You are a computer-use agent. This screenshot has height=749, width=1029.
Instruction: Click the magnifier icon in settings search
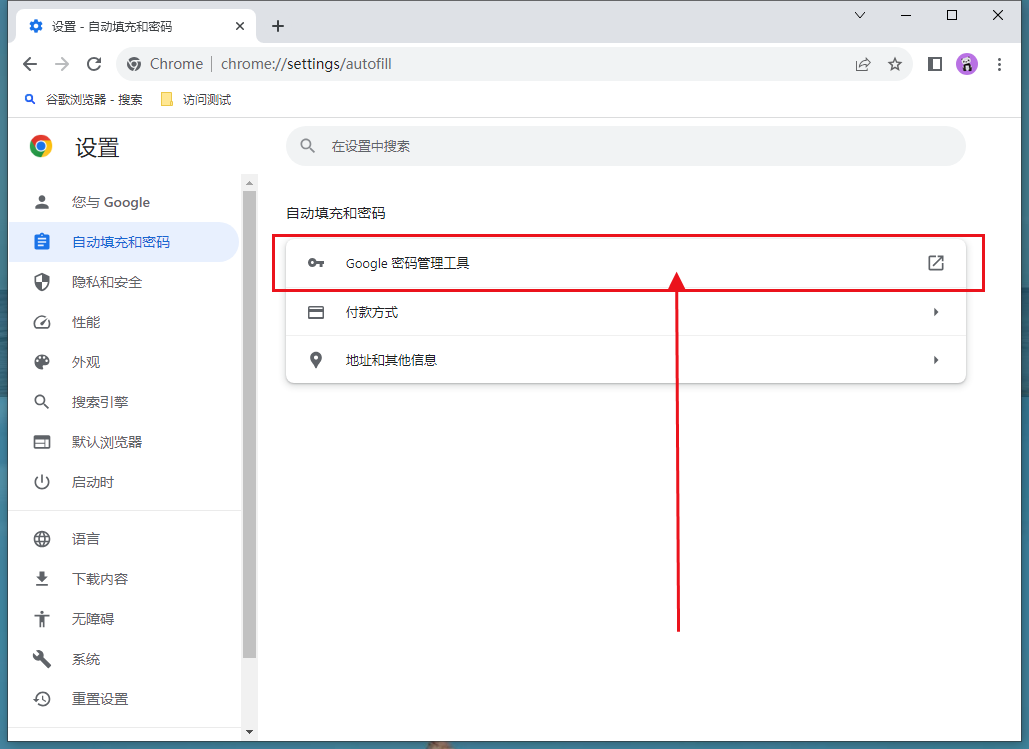[x=307, y=146]
